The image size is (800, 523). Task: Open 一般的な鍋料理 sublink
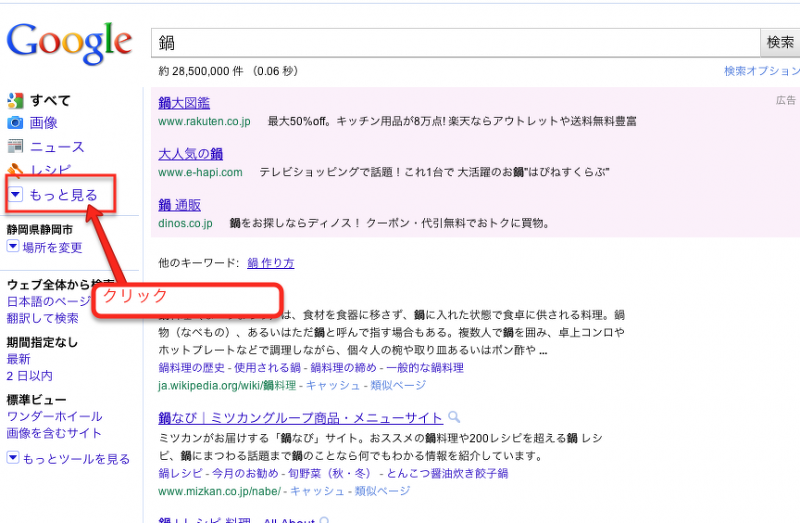[x=425, y=368]
